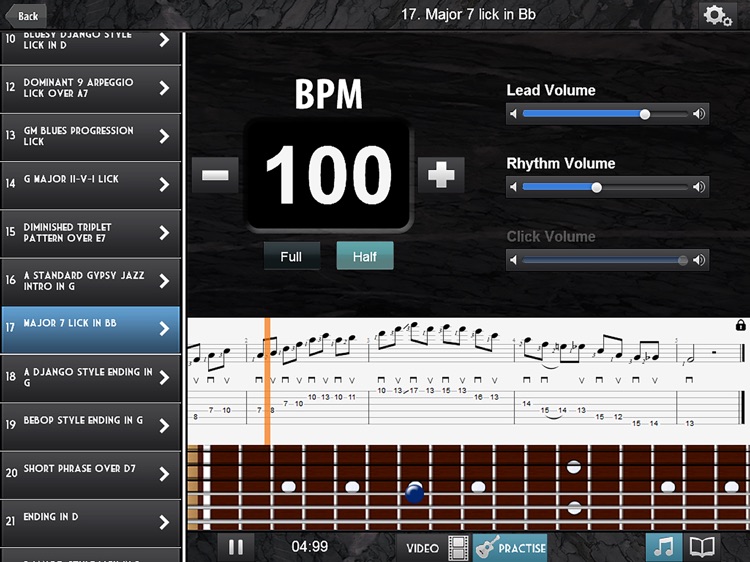The width and height of the screenshot is (750, 562).
Task: Click chevron on Short Phrase Over D7 row
Action: click(x=164, y=474)
